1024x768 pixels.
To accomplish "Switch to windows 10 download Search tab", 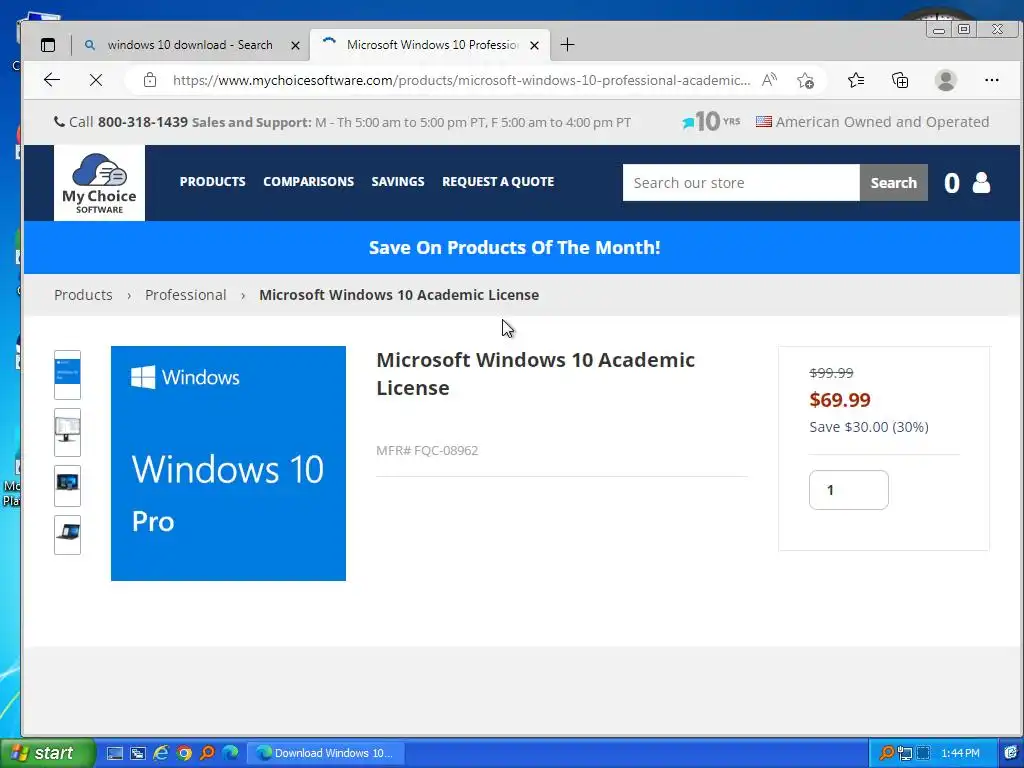I will (189, 45).
